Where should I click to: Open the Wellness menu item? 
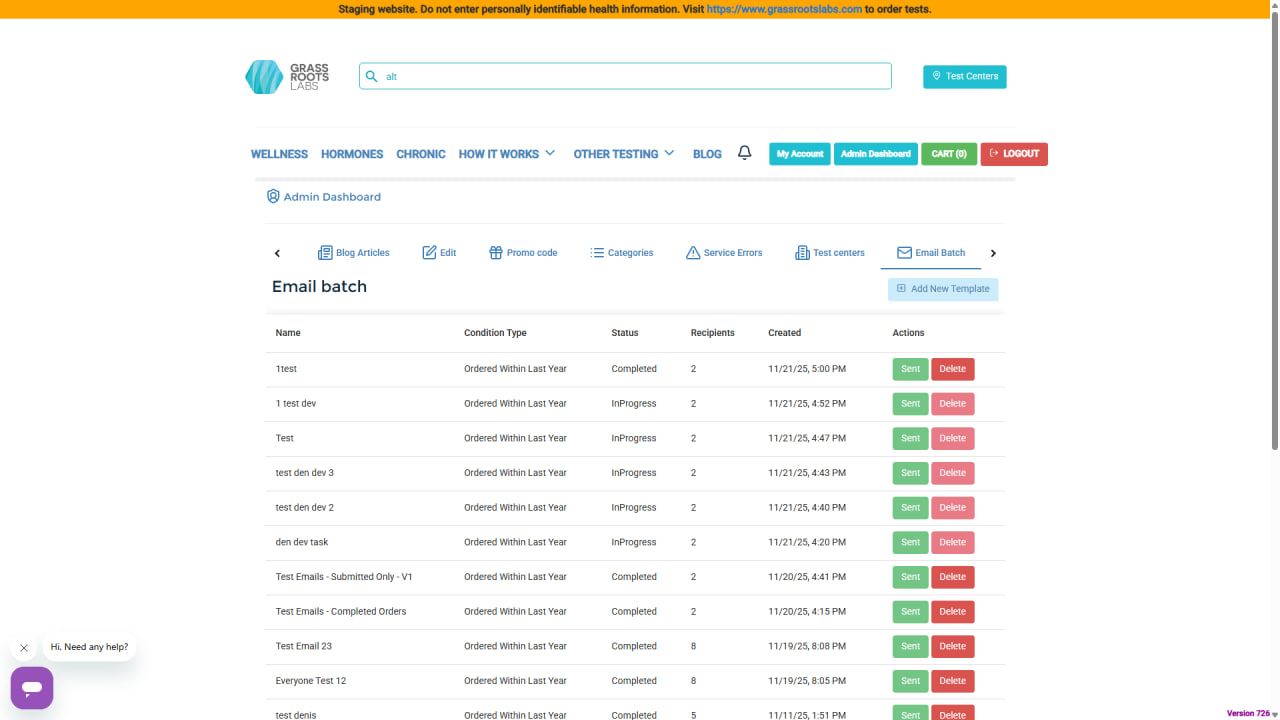pyautogui.click(x=279, y=154)
